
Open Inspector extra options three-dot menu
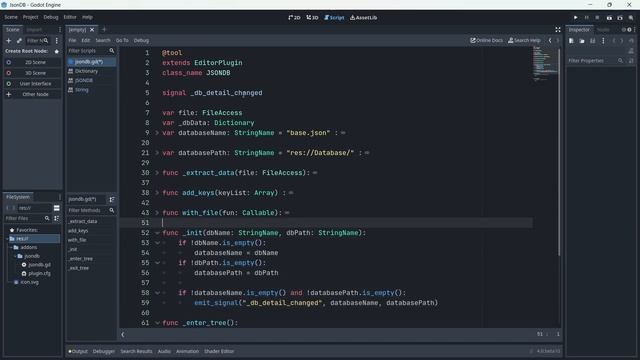click(603, 41)
